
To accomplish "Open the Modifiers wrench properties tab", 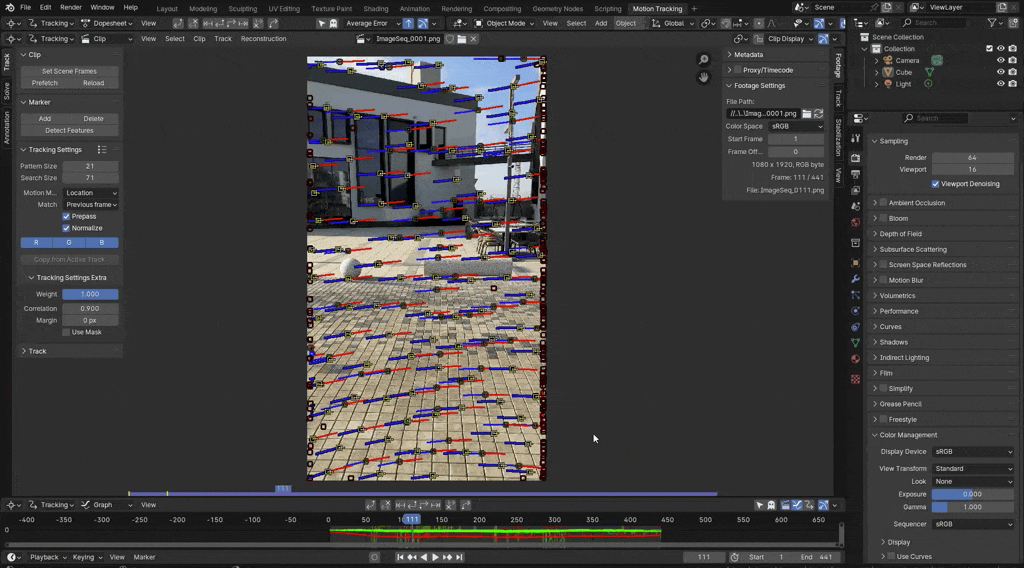I will (855, 278).
